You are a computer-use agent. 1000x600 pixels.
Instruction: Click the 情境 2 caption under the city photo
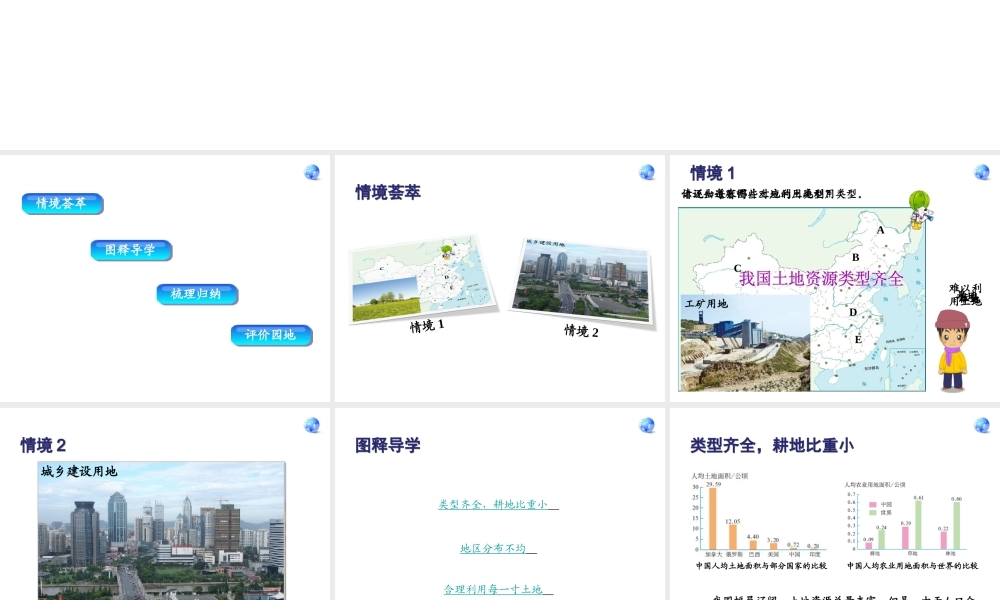tap(581, 330)
